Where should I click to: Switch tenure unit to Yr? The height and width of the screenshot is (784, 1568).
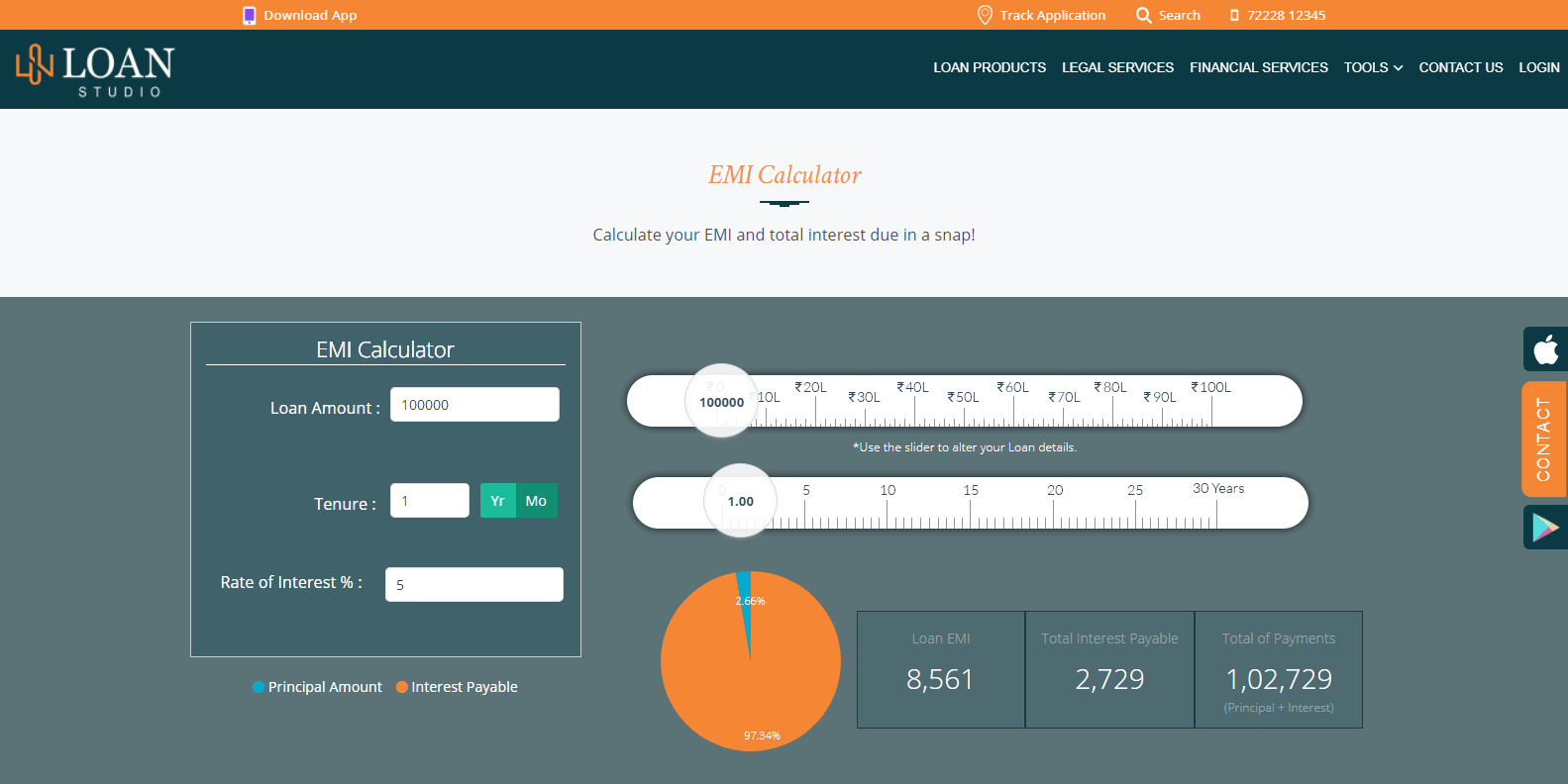[497, 501]
